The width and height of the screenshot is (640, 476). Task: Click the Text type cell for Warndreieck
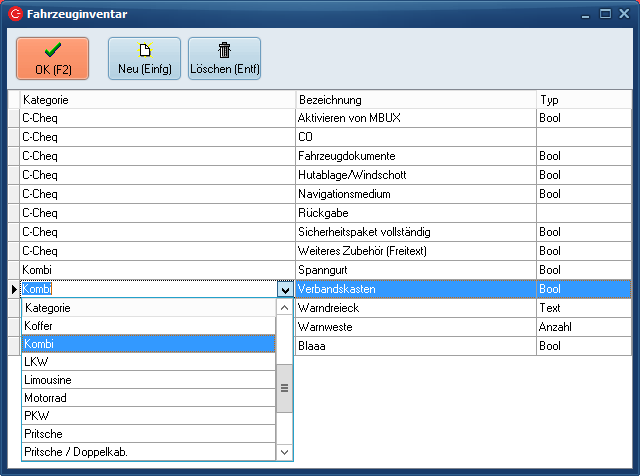(583, 308)
